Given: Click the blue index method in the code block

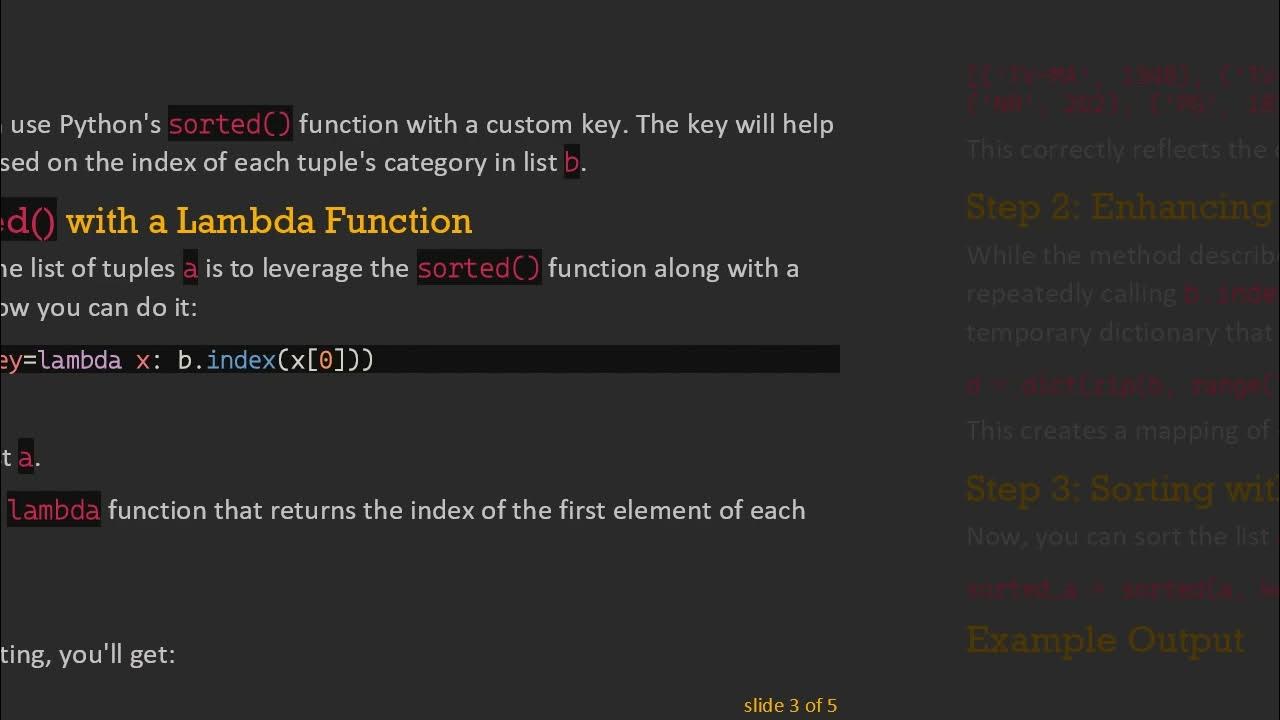Looking at the screenshot, I should [x=241, y=360].
